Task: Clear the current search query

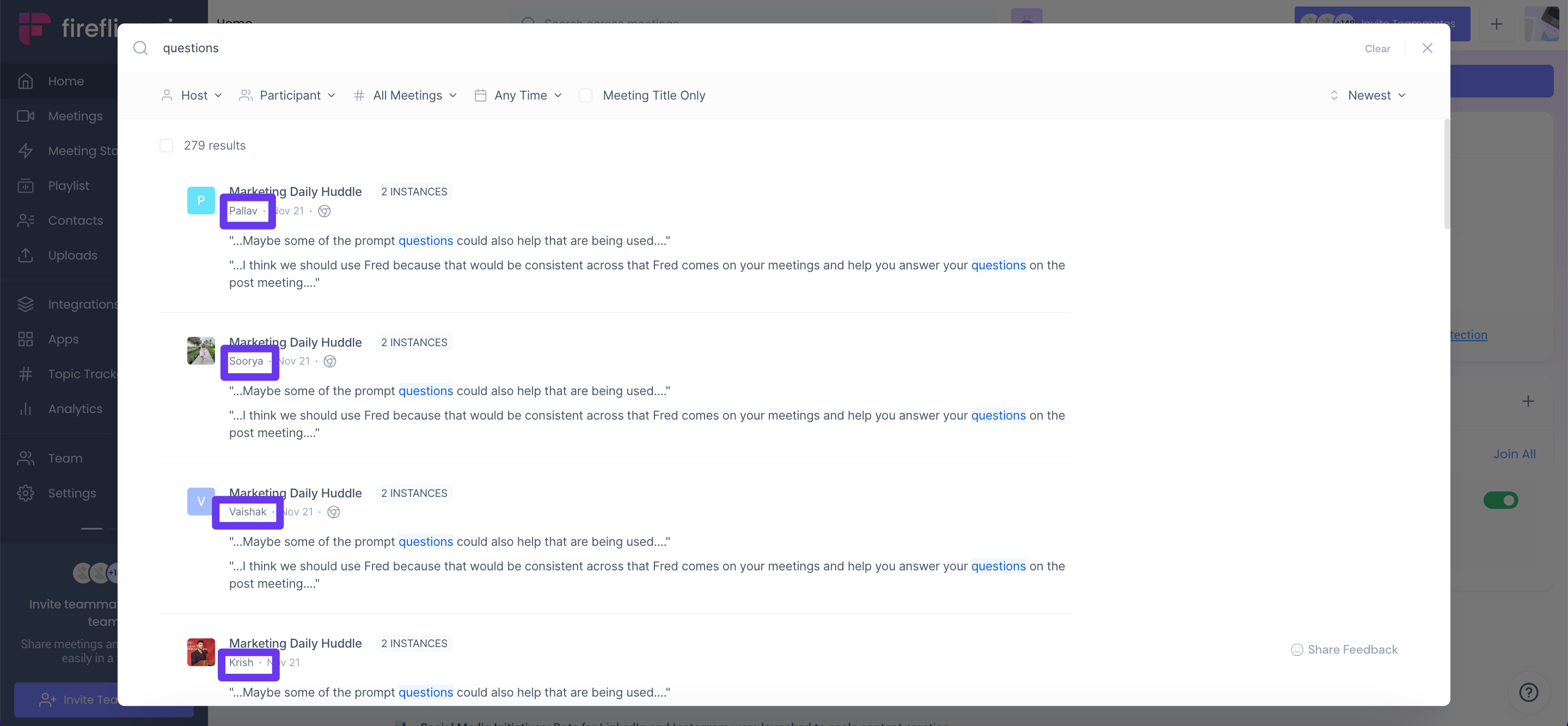Action: point(1377,48)
